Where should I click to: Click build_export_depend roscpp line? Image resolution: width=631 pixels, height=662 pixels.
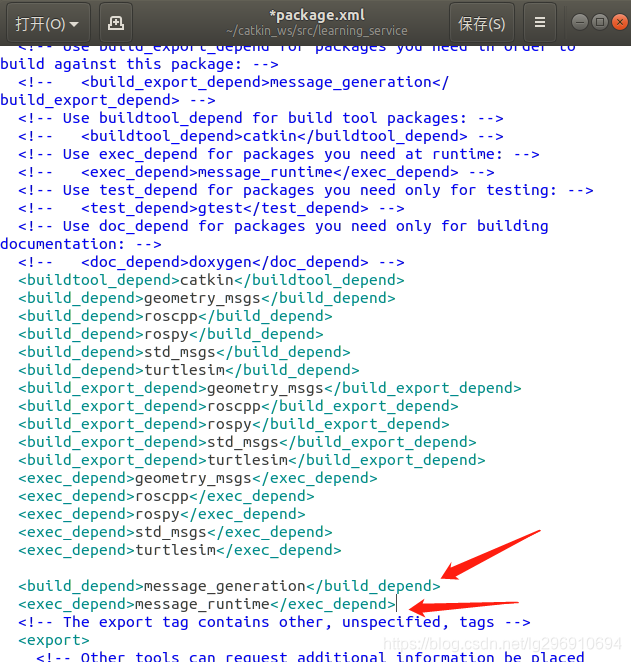[238, 406]
